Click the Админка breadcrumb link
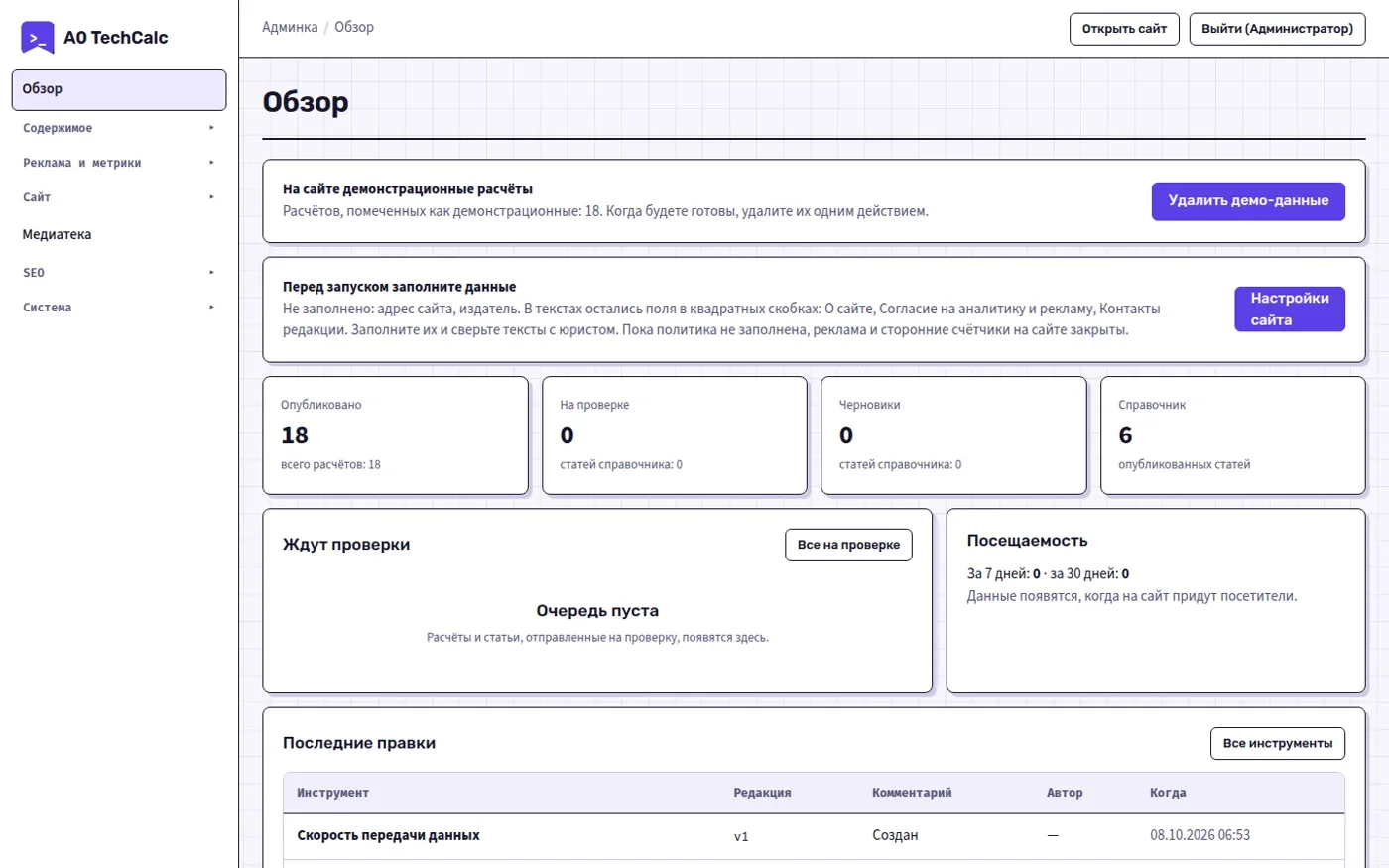 pyautogui.click(x=290, y=27)
